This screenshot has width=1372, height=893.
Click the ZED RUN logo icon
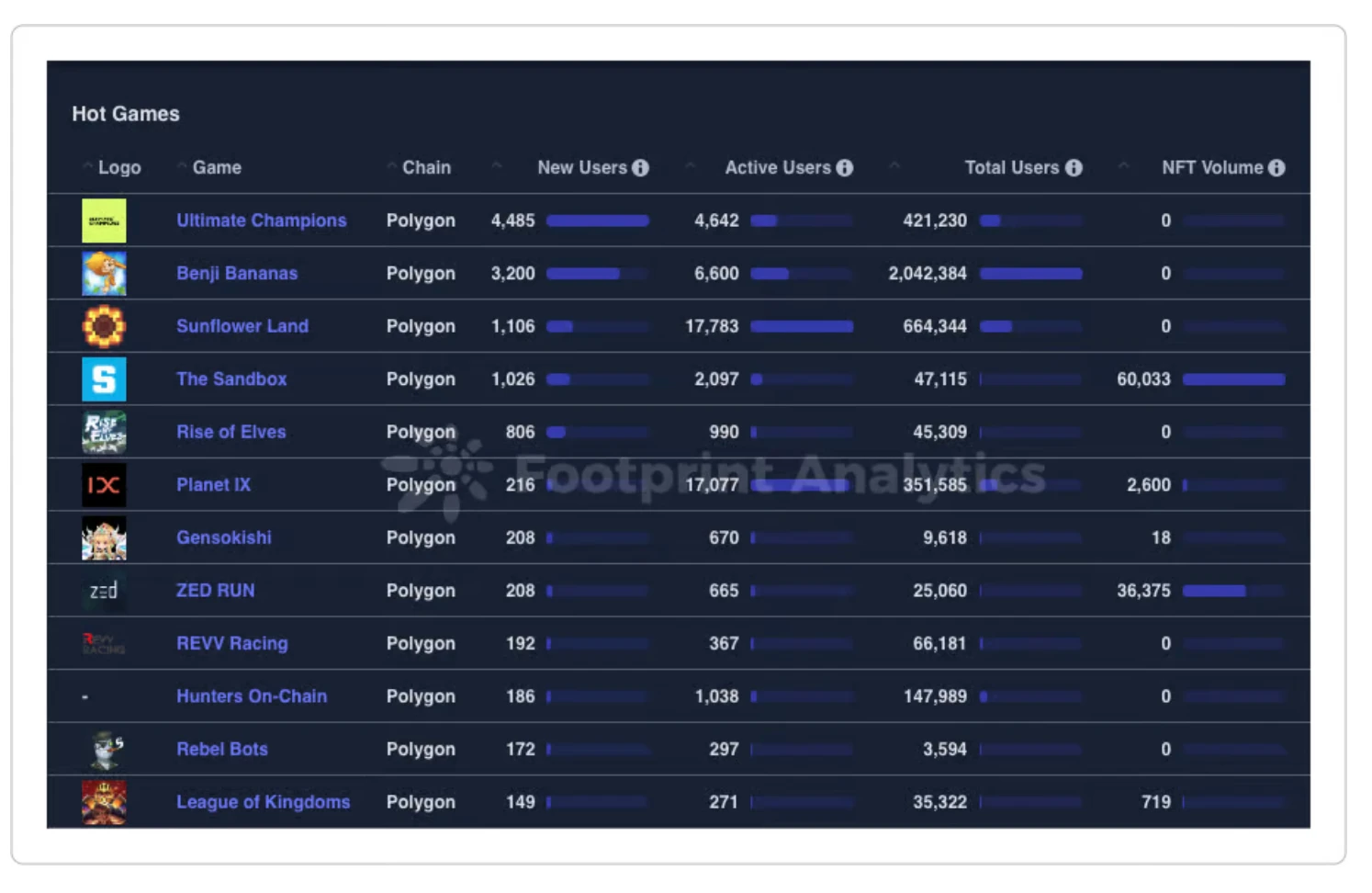point(104,591)
